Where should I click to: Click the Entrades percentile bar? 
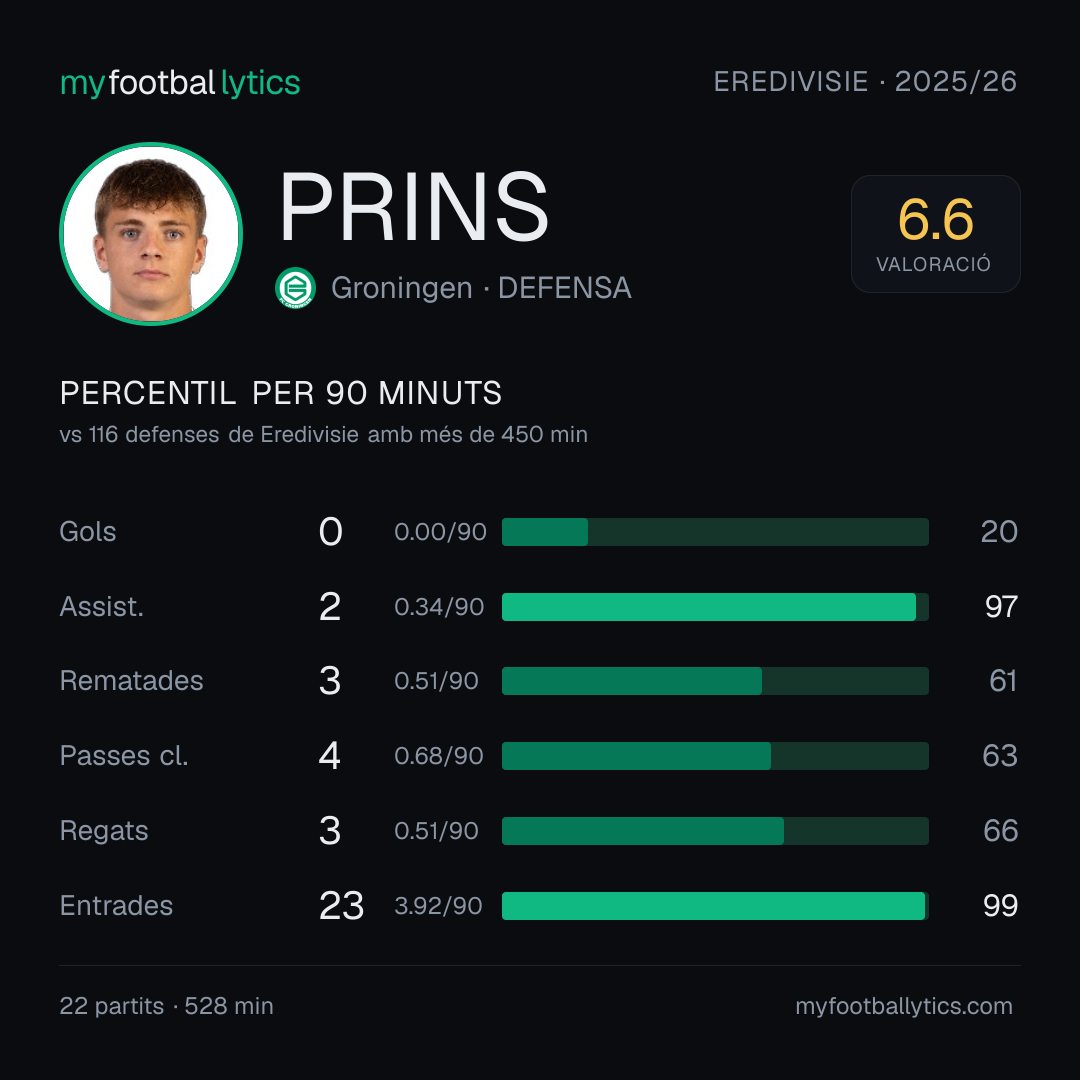[x=715, y=906]
